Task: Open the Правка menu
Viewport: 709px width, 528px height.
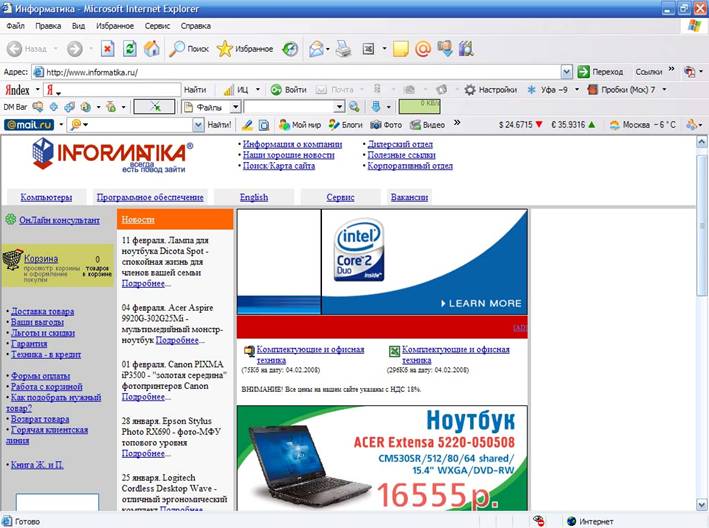Action: 48,26
